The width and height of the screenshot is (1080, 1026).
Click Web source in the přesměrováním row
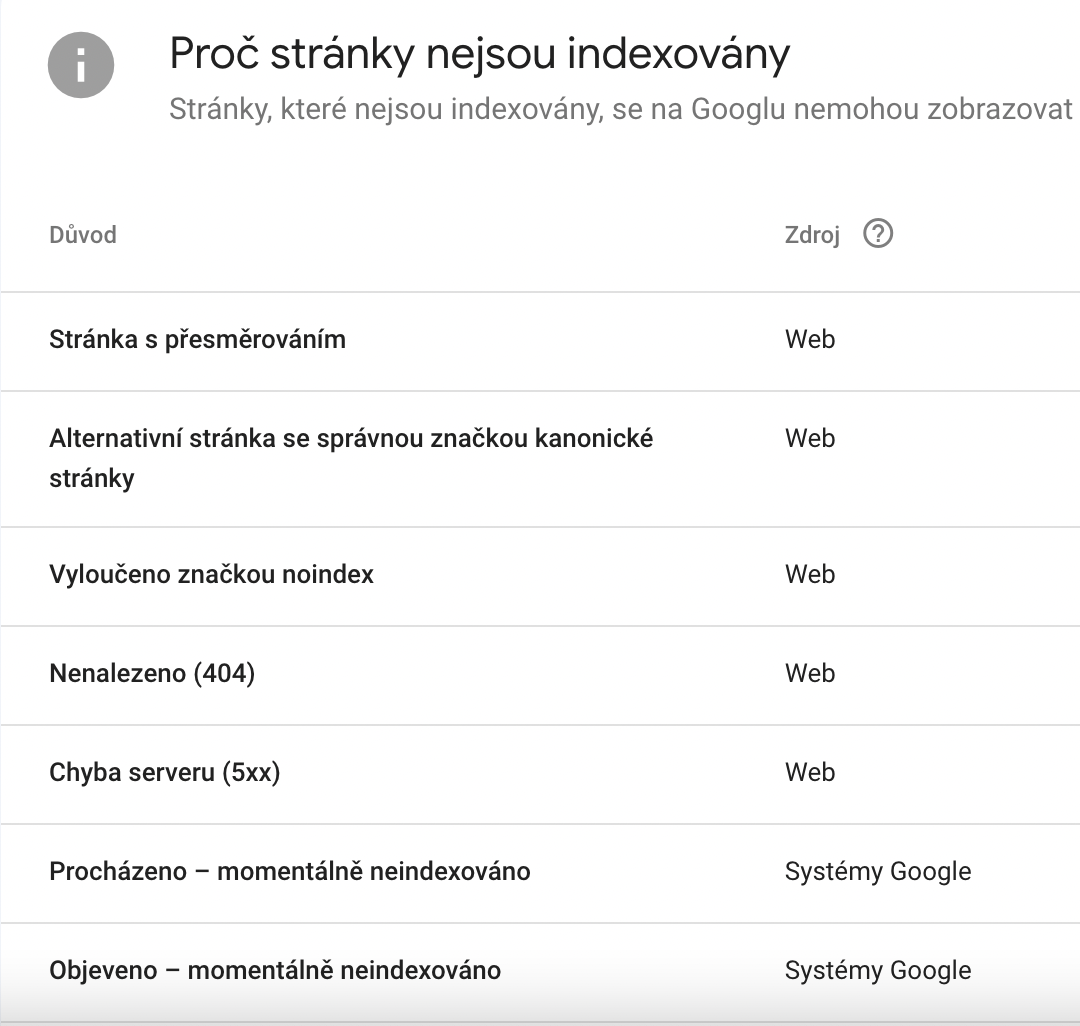tap(810, 339)
